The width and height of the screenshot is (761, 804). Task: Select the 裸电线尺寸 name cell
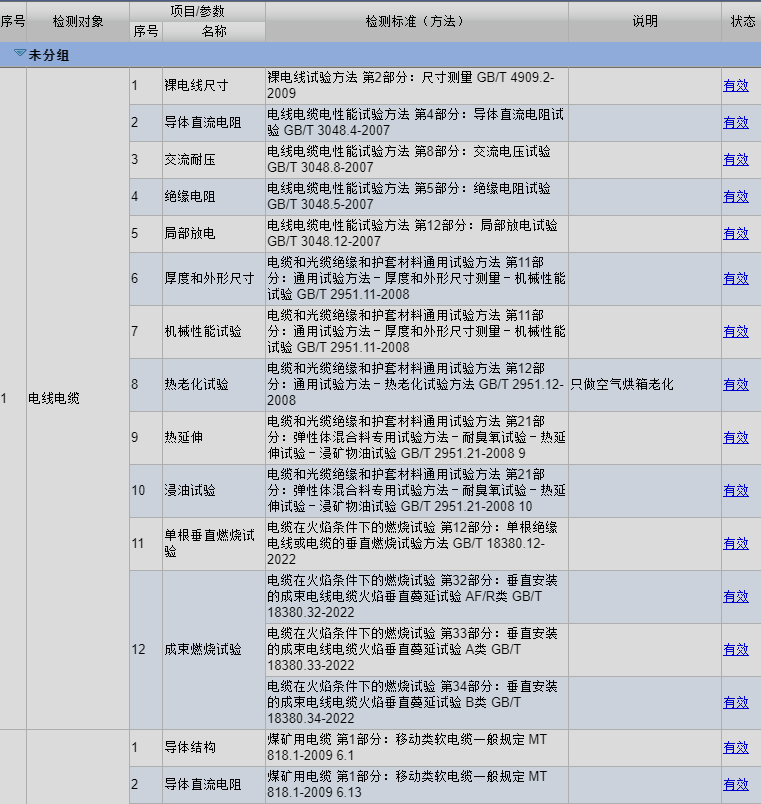pos(214,86)
